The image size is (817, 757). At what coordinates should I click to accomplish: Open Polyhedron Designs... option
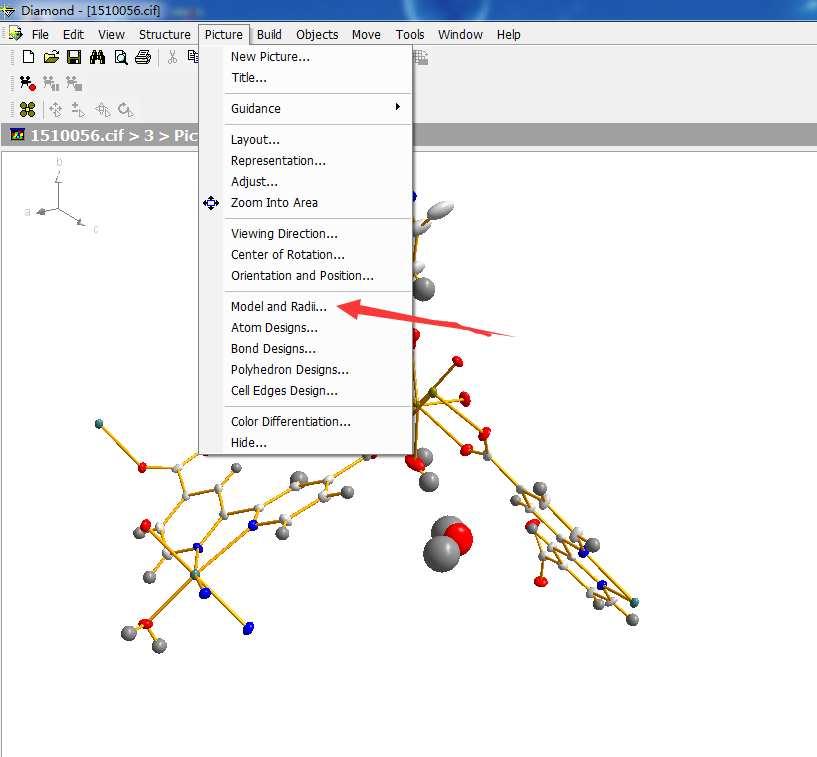point(305,369)
